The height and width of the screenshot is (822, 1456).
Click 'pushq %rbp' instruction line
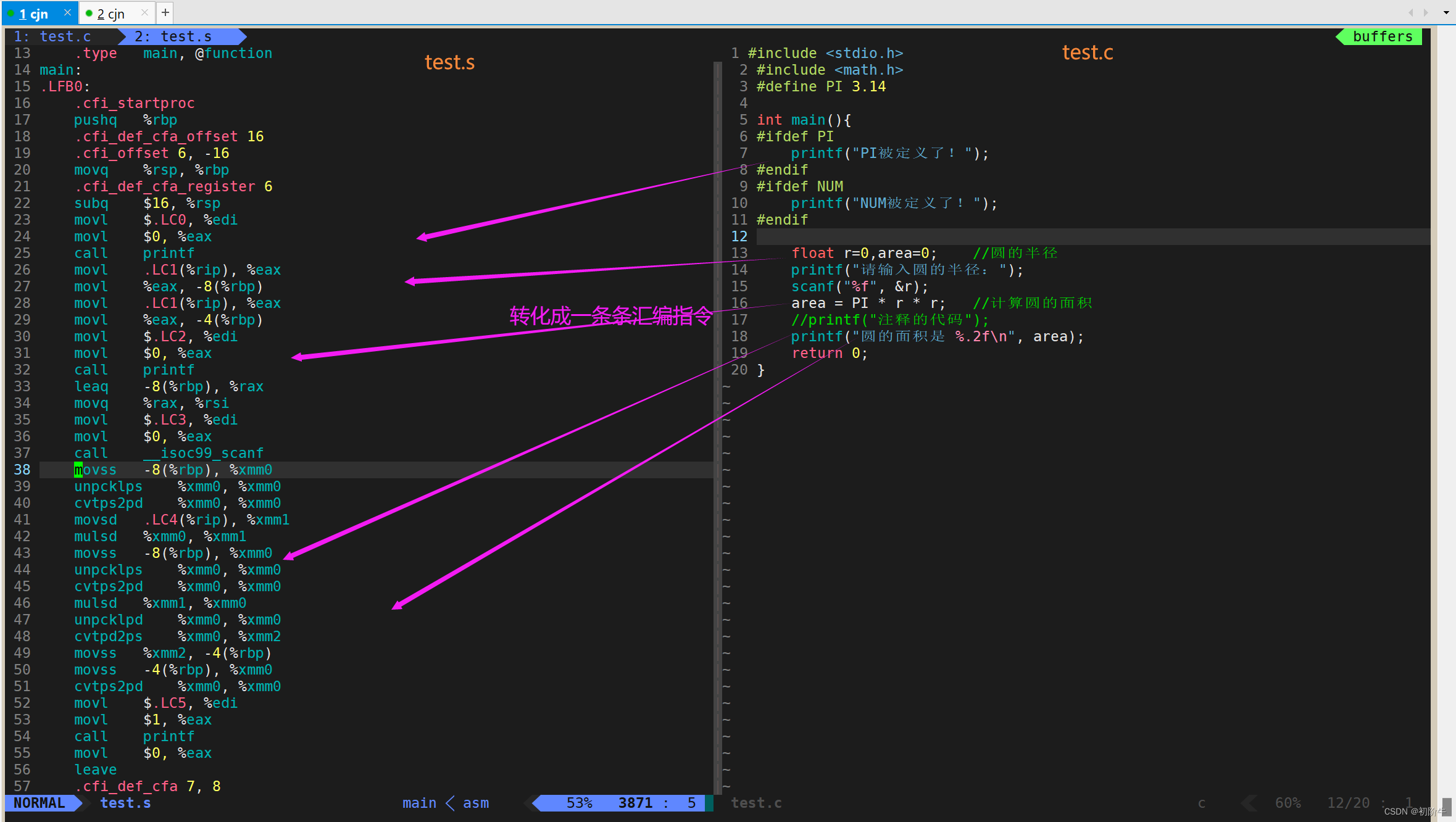pos(126,120)
